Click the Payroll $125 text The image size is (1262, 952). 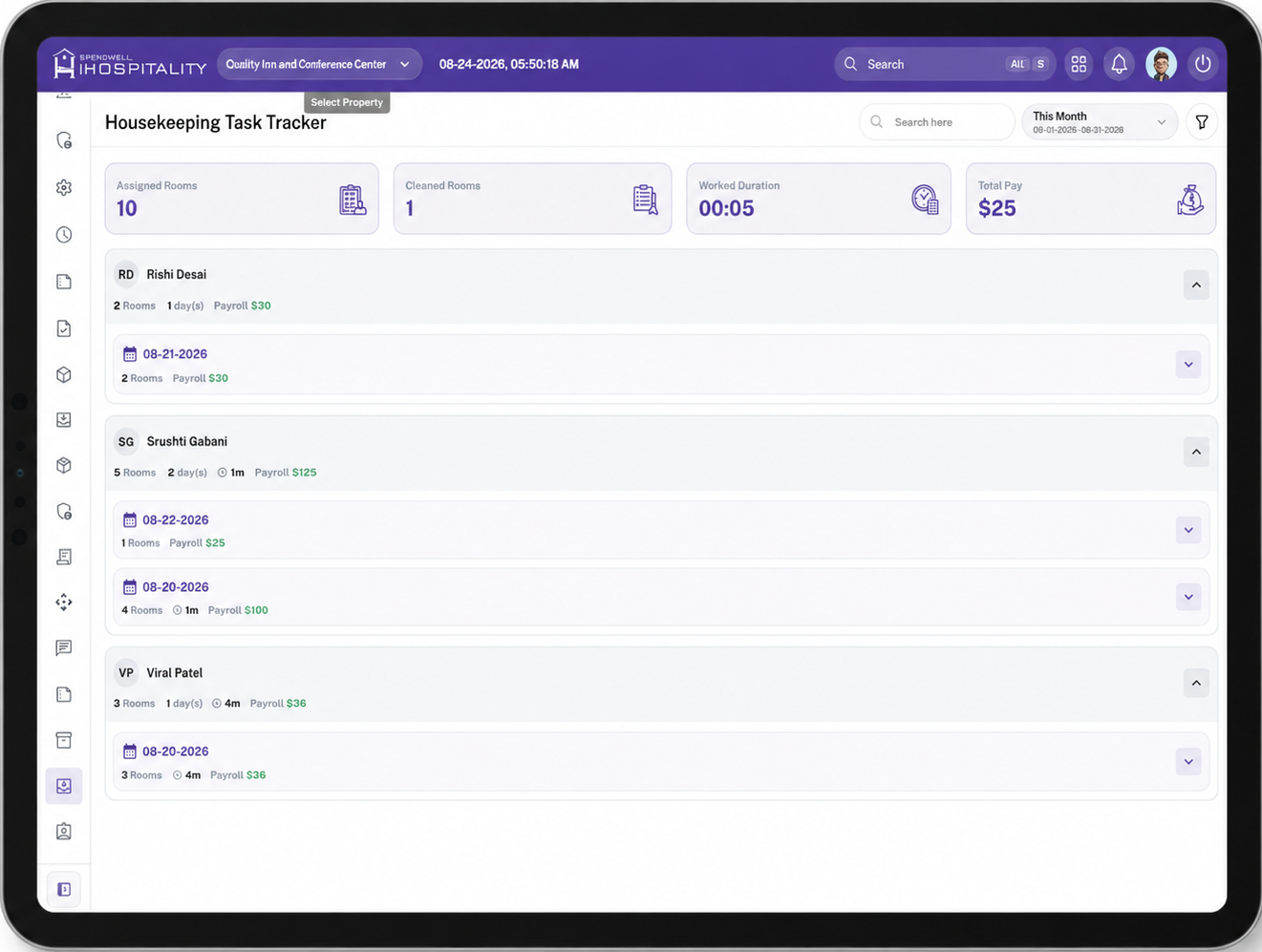tap(286, 473)
